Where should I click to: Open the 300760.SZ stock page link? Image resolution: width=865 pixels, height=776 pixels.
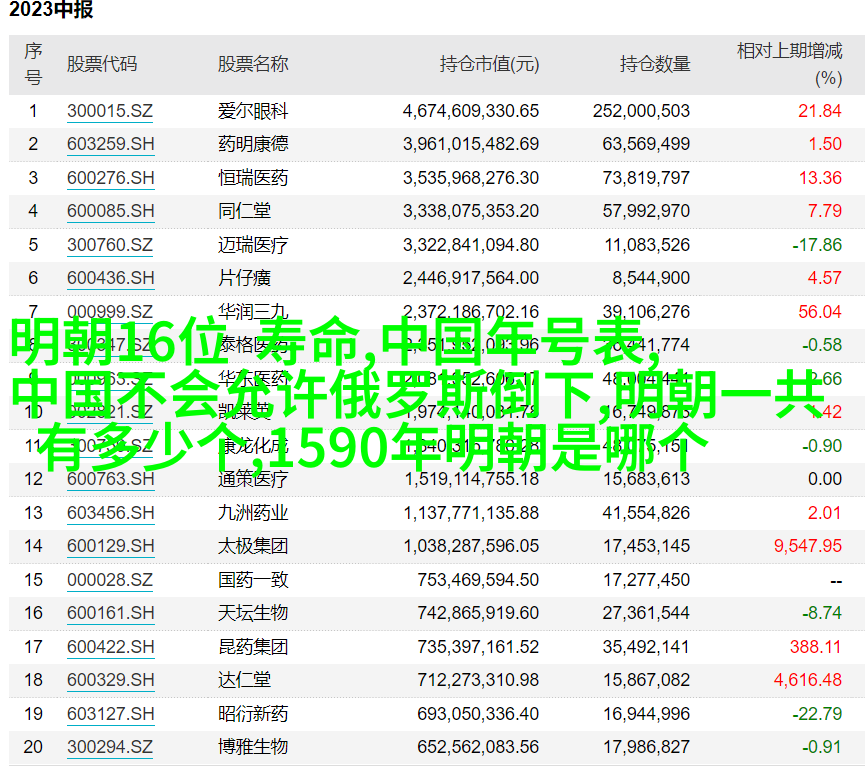tap(110, 245)
